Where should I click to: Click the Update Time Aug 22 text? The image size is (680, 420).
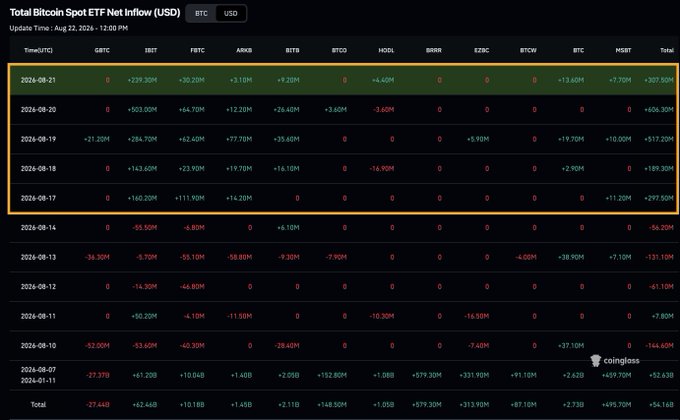(x=69, y=28)
